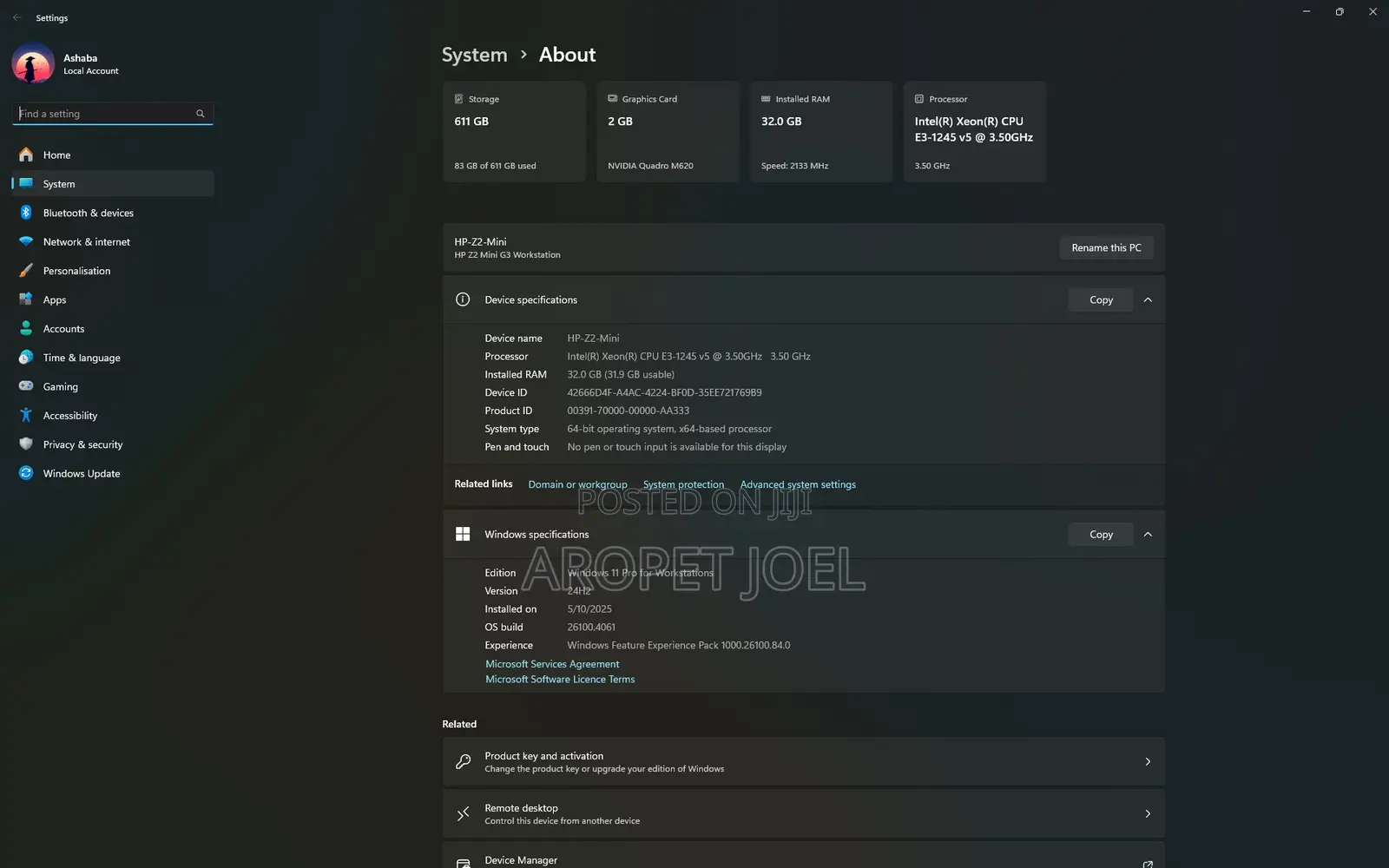Click the Processor card icon
Screen dimensions: 1389x868
point(919,99)
